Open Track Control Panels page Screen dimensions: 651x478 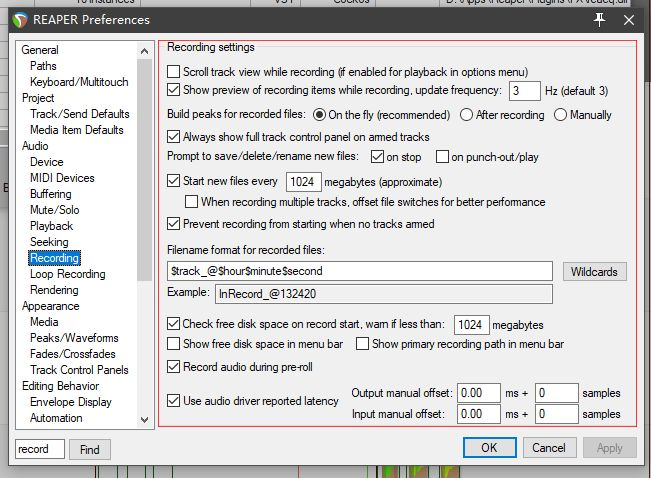click(79, 370)
